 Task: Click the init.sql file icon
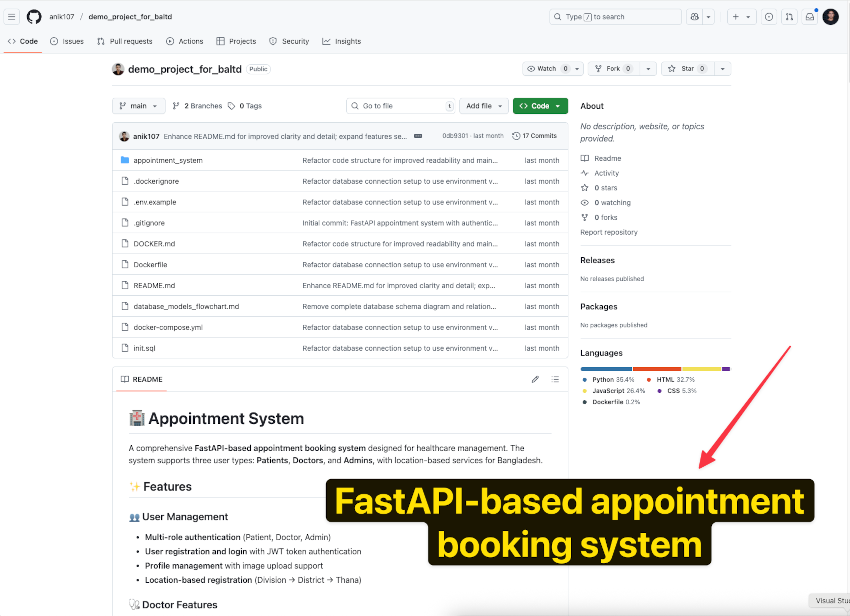click(125, 348)
